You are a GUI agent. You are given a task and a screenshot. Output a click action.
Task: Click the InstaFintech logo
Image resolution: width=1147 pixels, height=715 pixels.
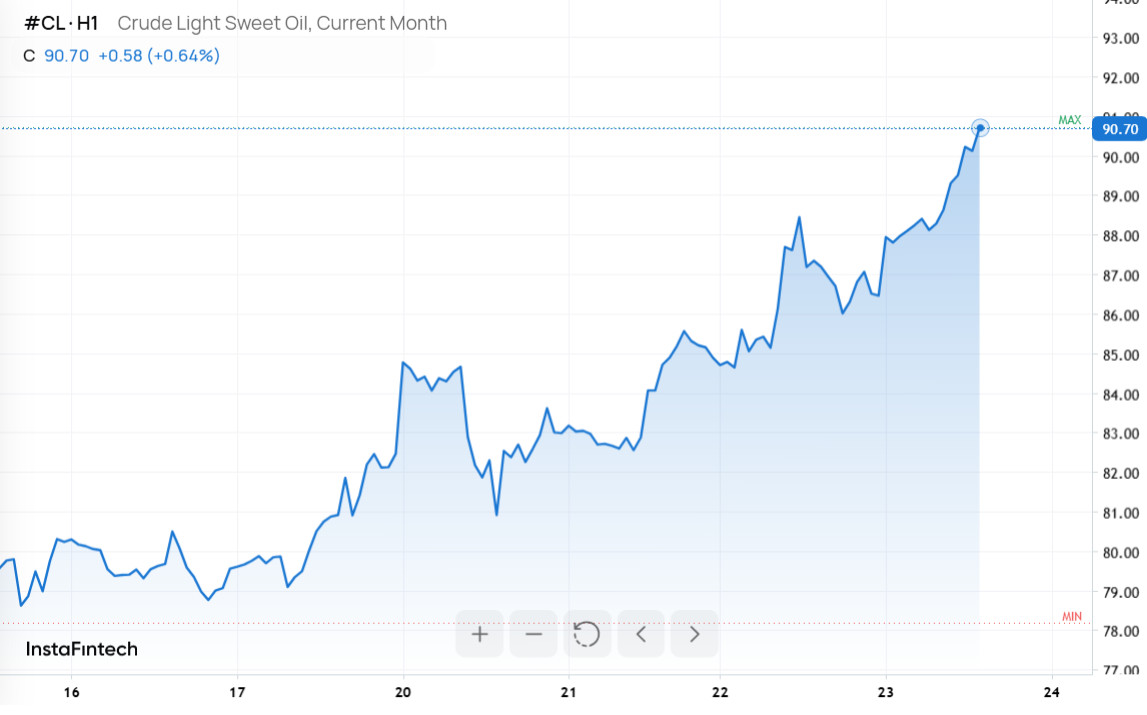81,649
